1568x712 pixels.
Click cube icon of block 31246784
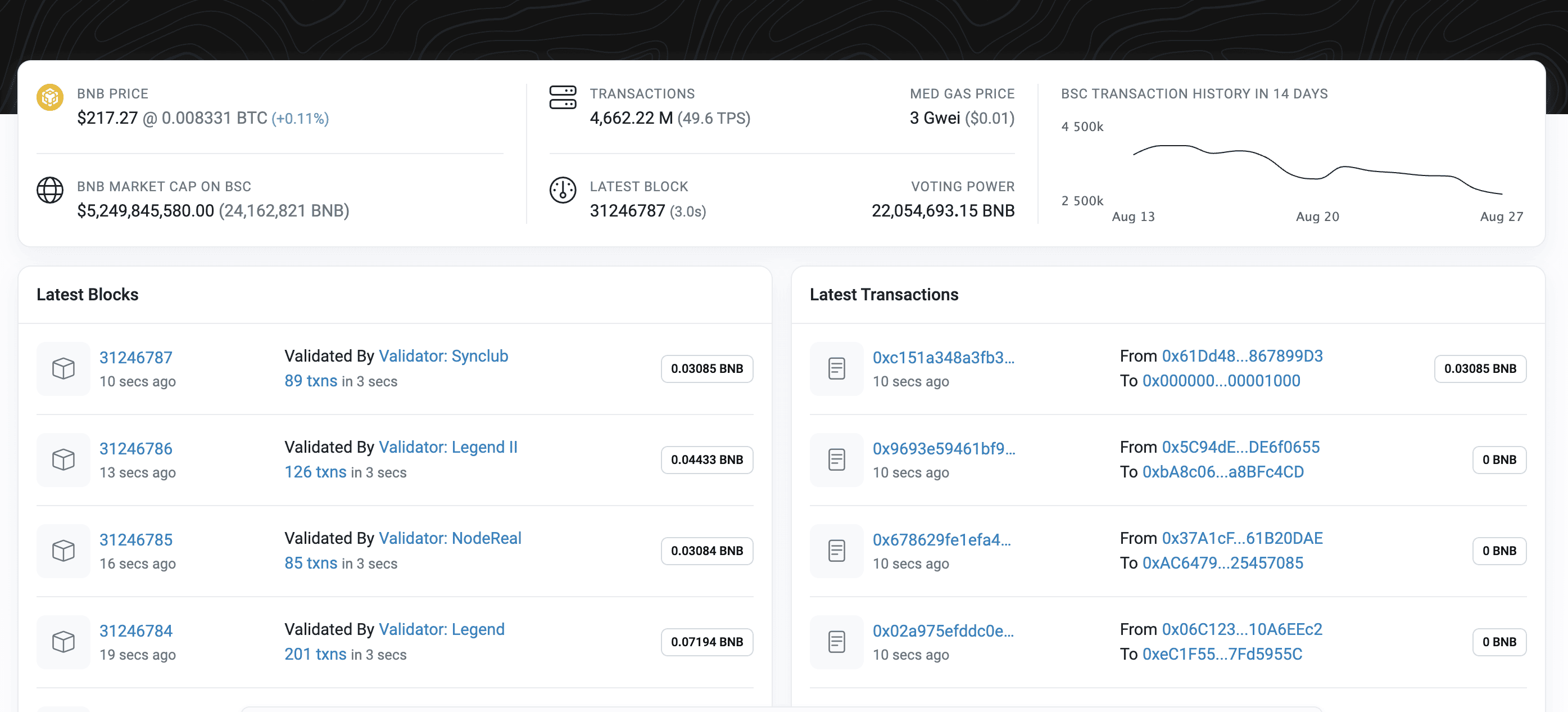[64, 642]
